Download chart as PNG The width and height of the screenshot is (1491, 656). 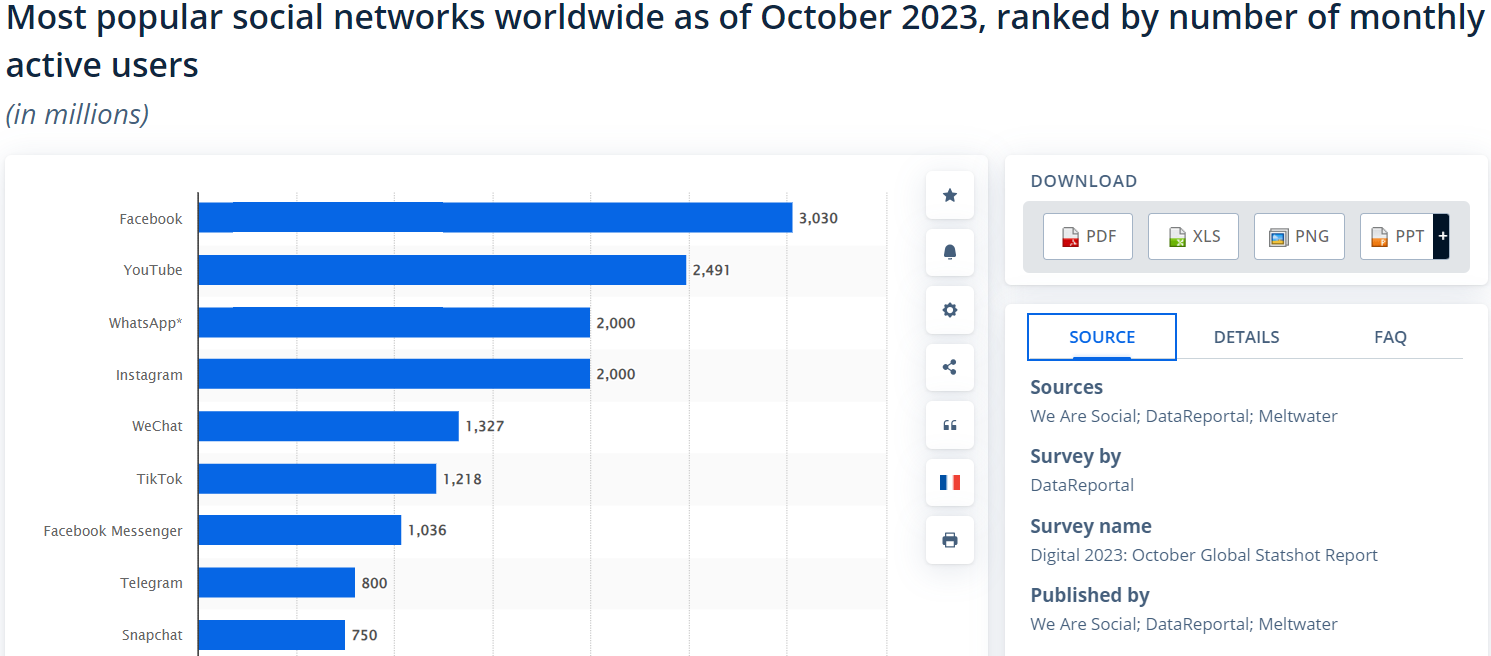1299,237
